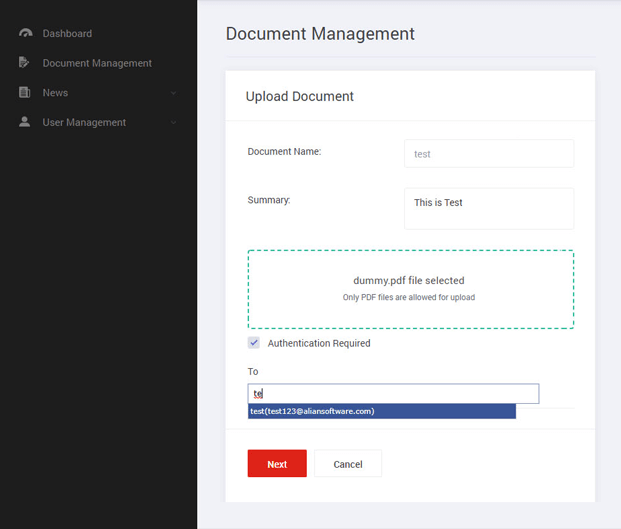The width and height of the screenshot is (621, 529).
Task: Select test(test123@aliansoftware.com) suggestion
Action: coord(382,411)
